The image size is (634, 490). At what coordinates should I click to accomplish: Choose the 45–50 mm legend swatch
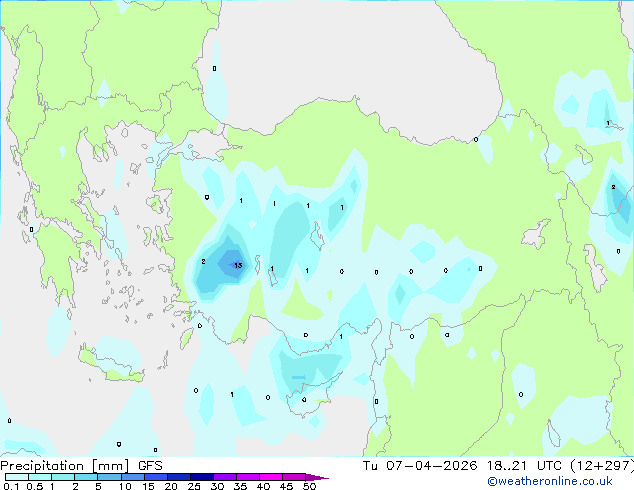click(x=294, y=477)
